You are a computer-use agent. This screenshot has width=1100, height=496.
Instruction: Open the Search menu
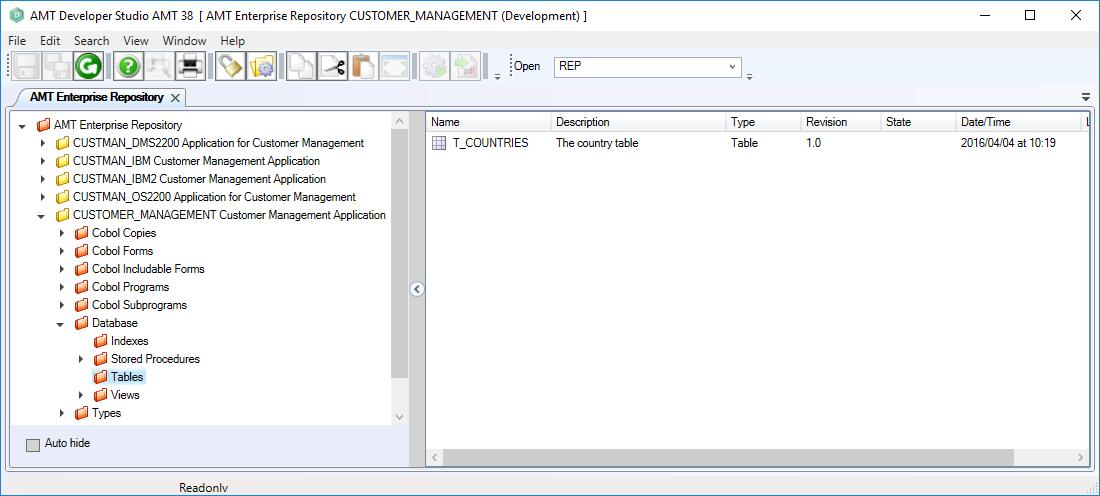(92, 41)
